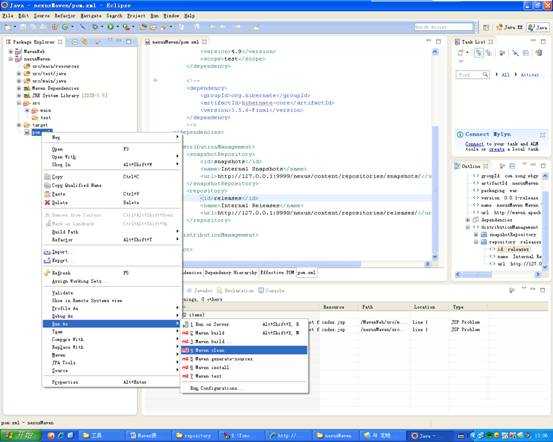Switch to the Java EE perspective
This screenshot has height=442, width=553.
(509, 27)
